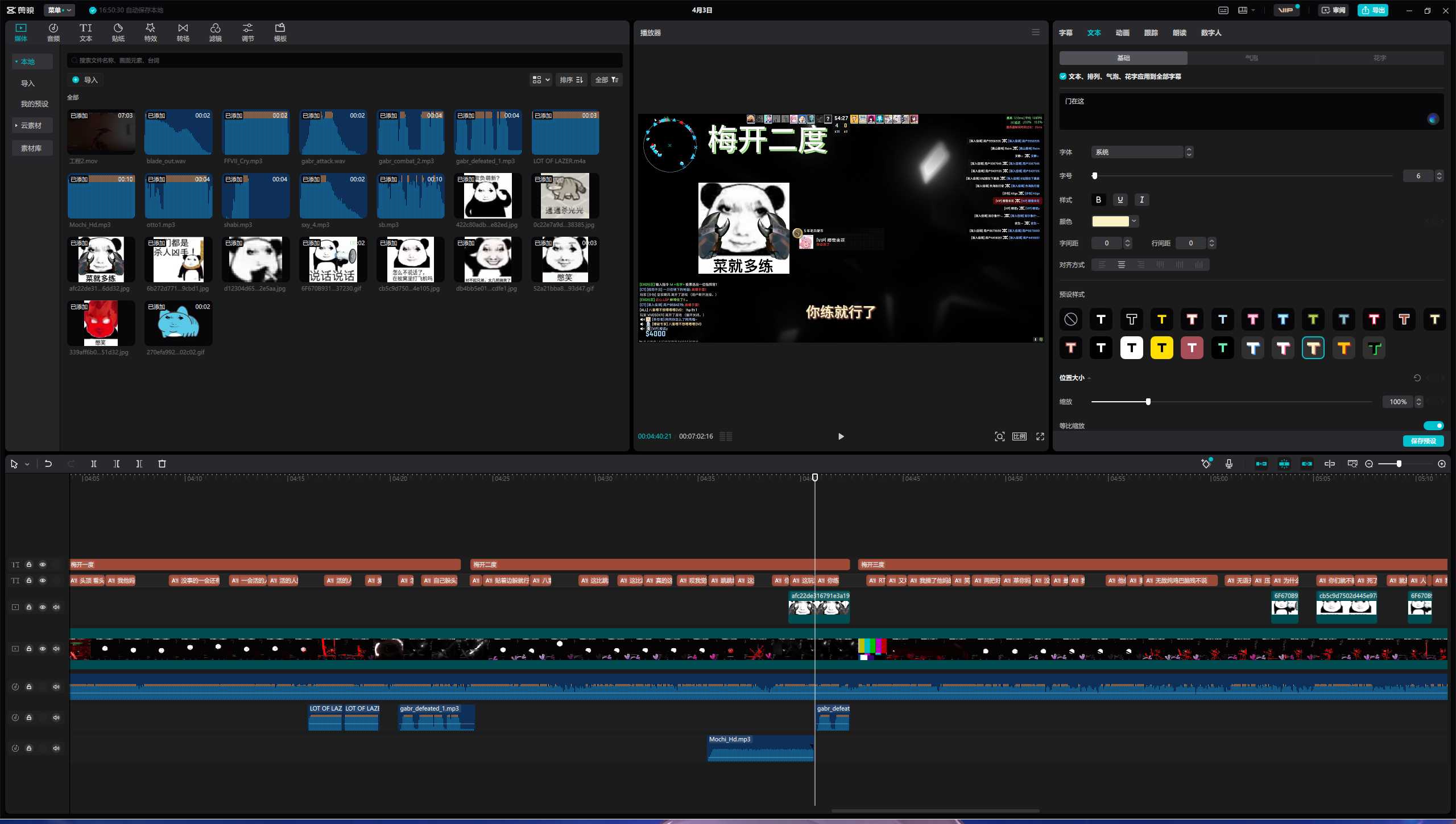
Task: Click the 导出 export button
Action: [x=1372, y=10]
